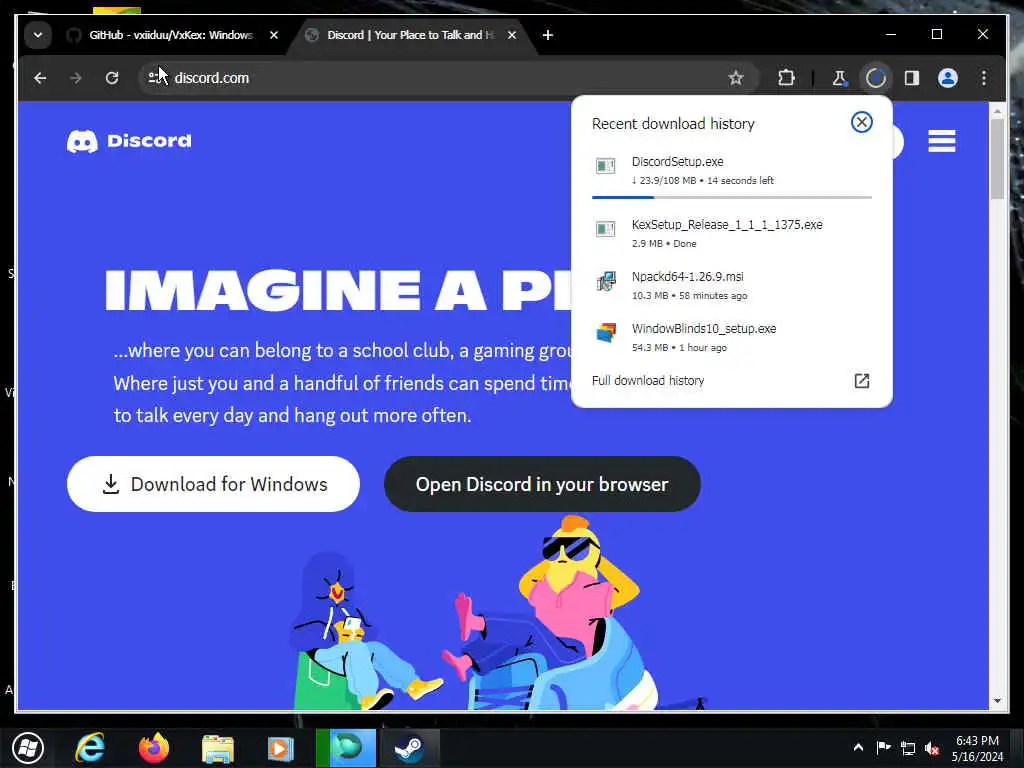Click the forward navigation arrow
Image resolution: width=1024 pixels, height=768 pixels.
tap(76, 78)
